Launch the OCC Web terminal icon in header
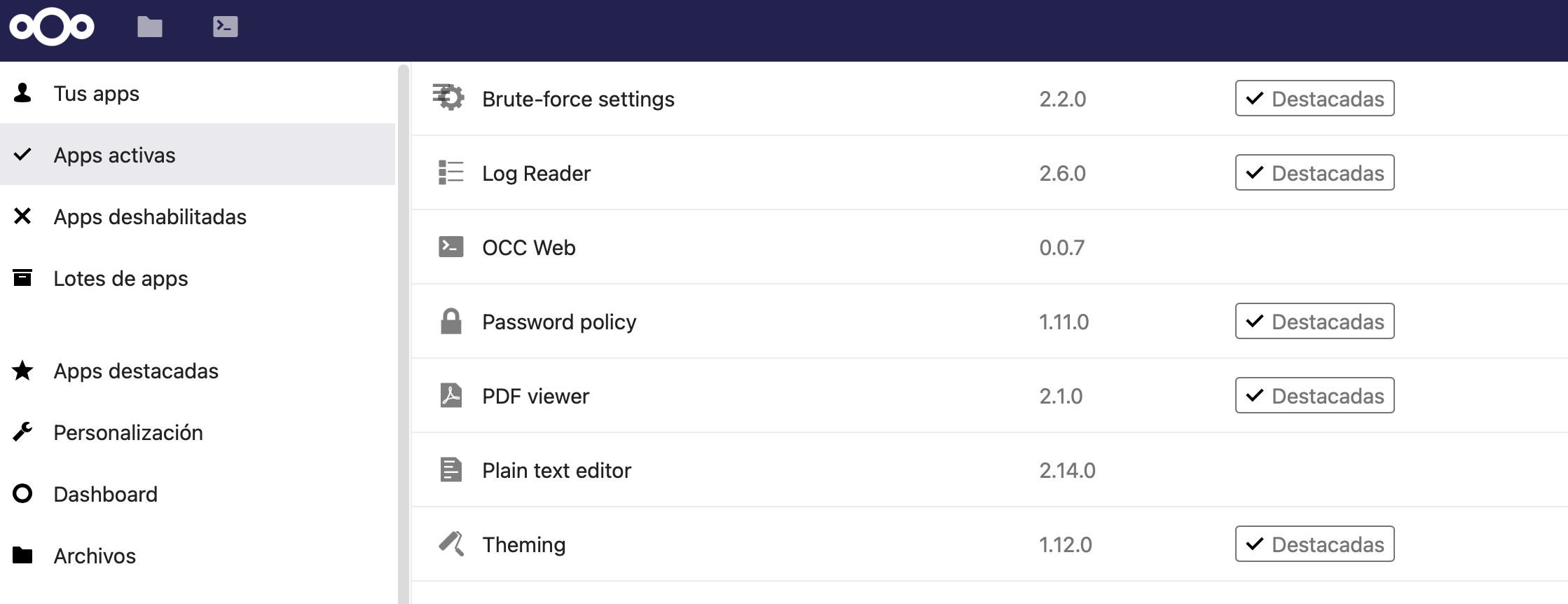Screen dimensions: 1568x604 [x=225, y=27]
